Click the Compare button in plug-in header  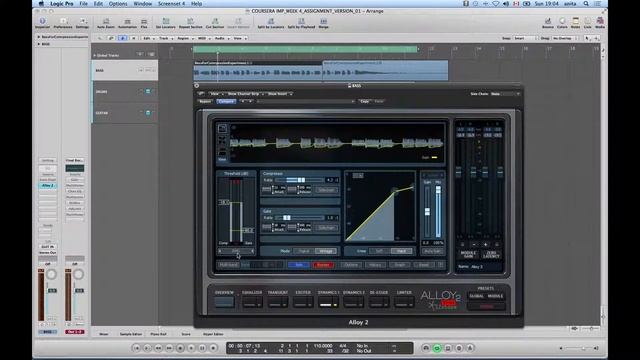click(x=226, y=101)
